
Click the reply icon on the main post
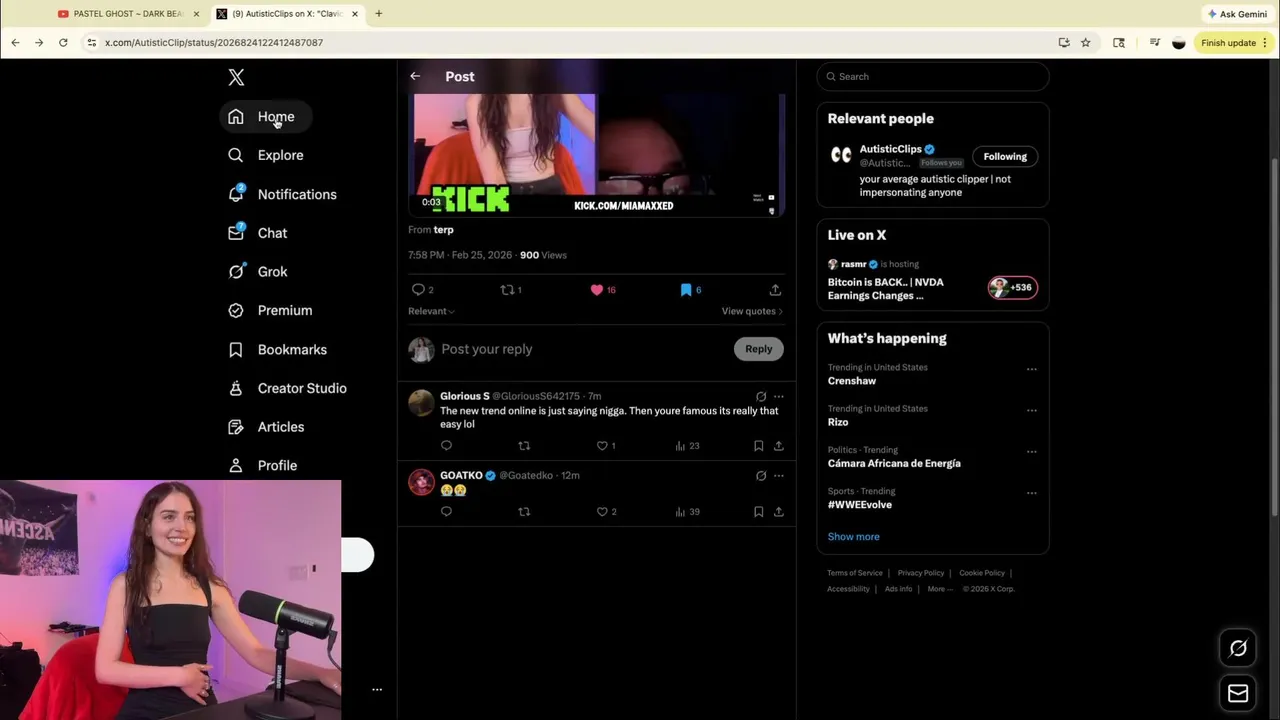pos(418,290)
